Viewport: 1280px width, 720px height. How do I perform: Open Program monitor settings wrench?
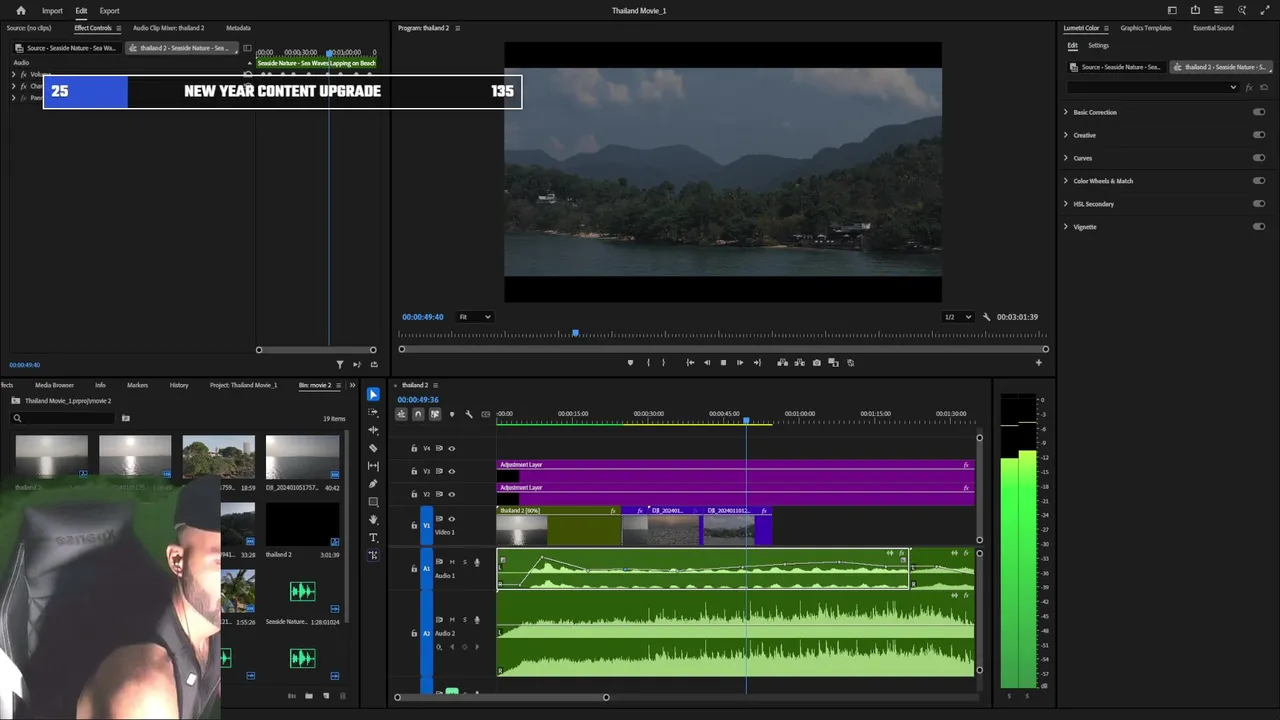tap(986, 317)
